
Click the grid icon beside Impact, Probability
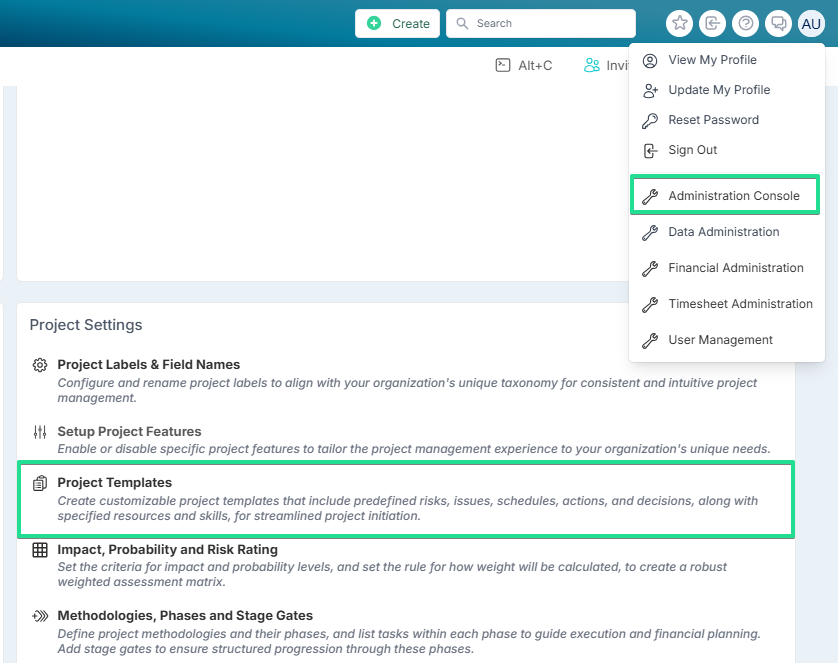pyautogui.click(x=40, y=550)
